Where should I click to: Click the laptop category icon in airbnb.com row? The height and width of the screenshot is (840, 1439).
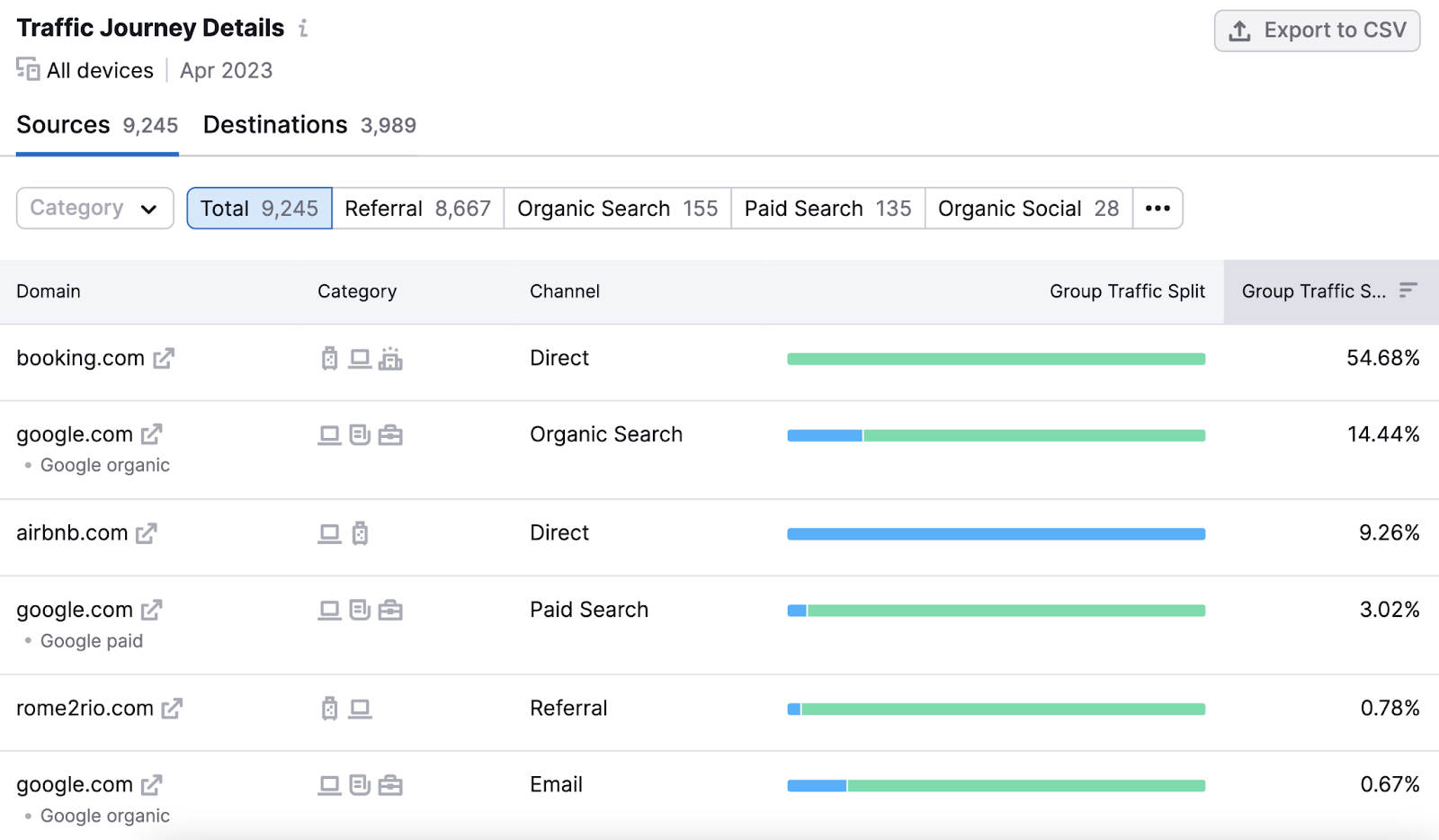coord(330,534)
